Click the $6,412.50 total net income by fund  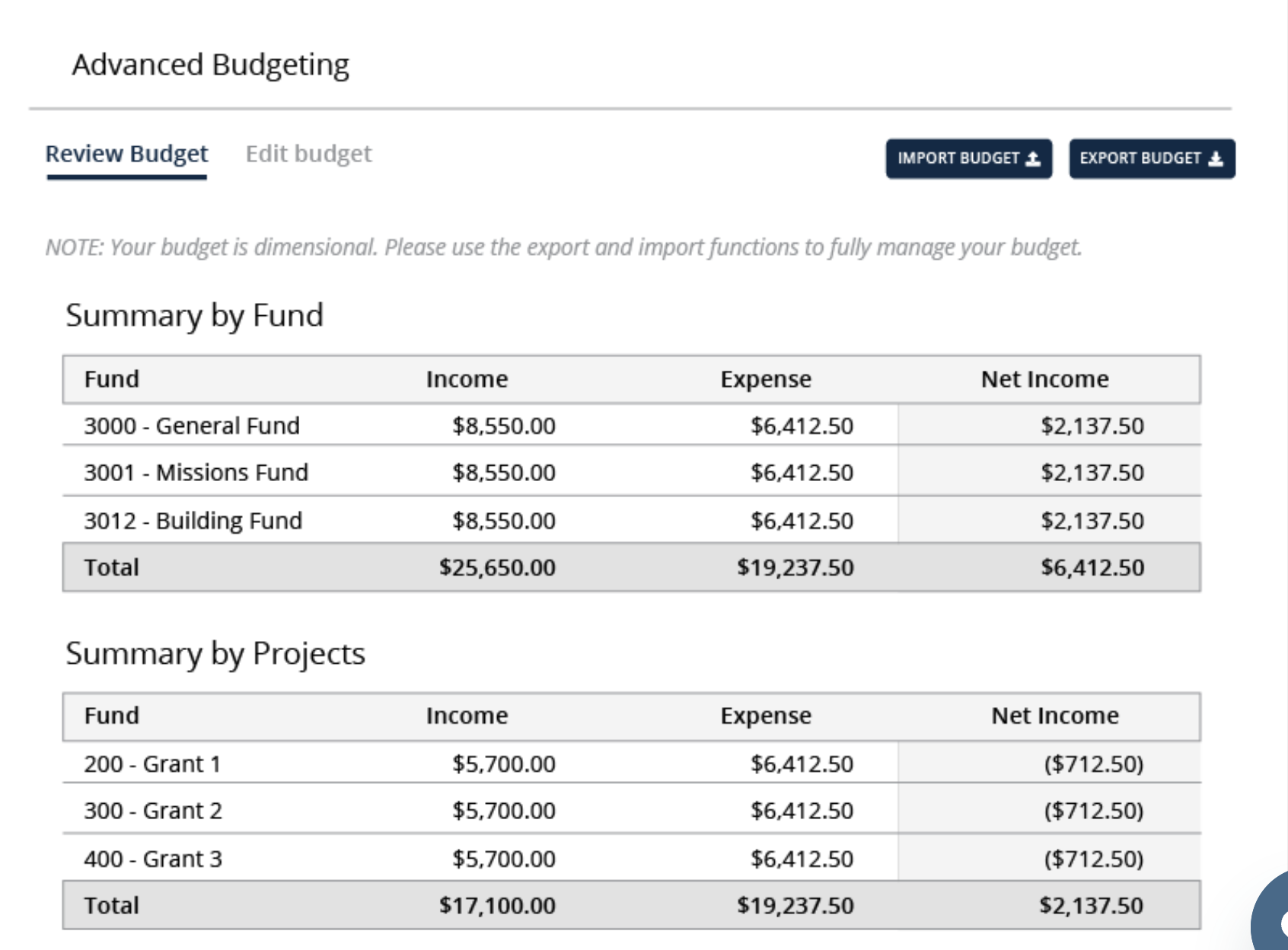(1092, 568)
